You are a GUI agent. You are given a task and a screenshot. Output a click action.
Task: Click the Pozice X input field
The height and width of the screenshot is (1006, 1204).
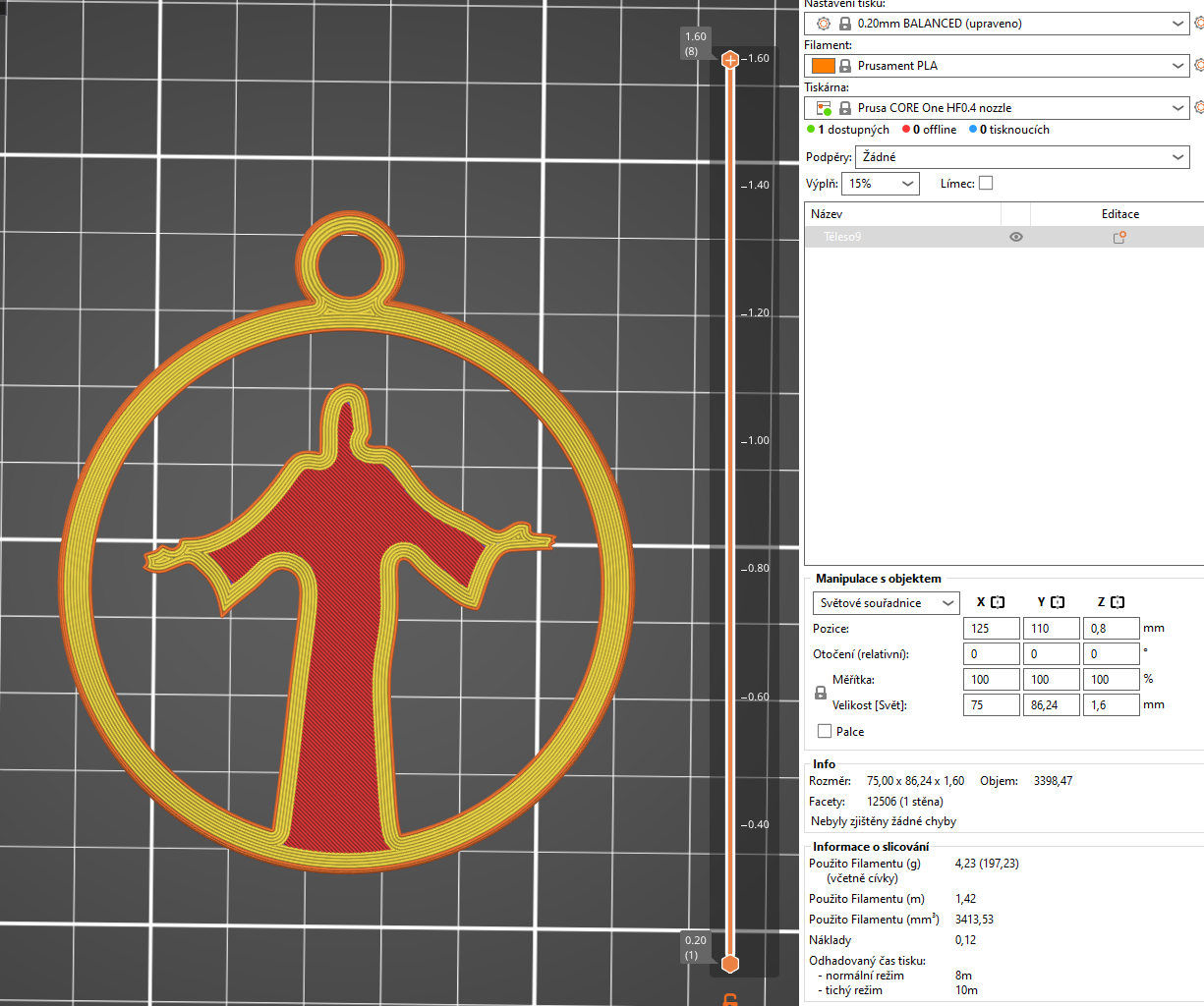[991, 629]
